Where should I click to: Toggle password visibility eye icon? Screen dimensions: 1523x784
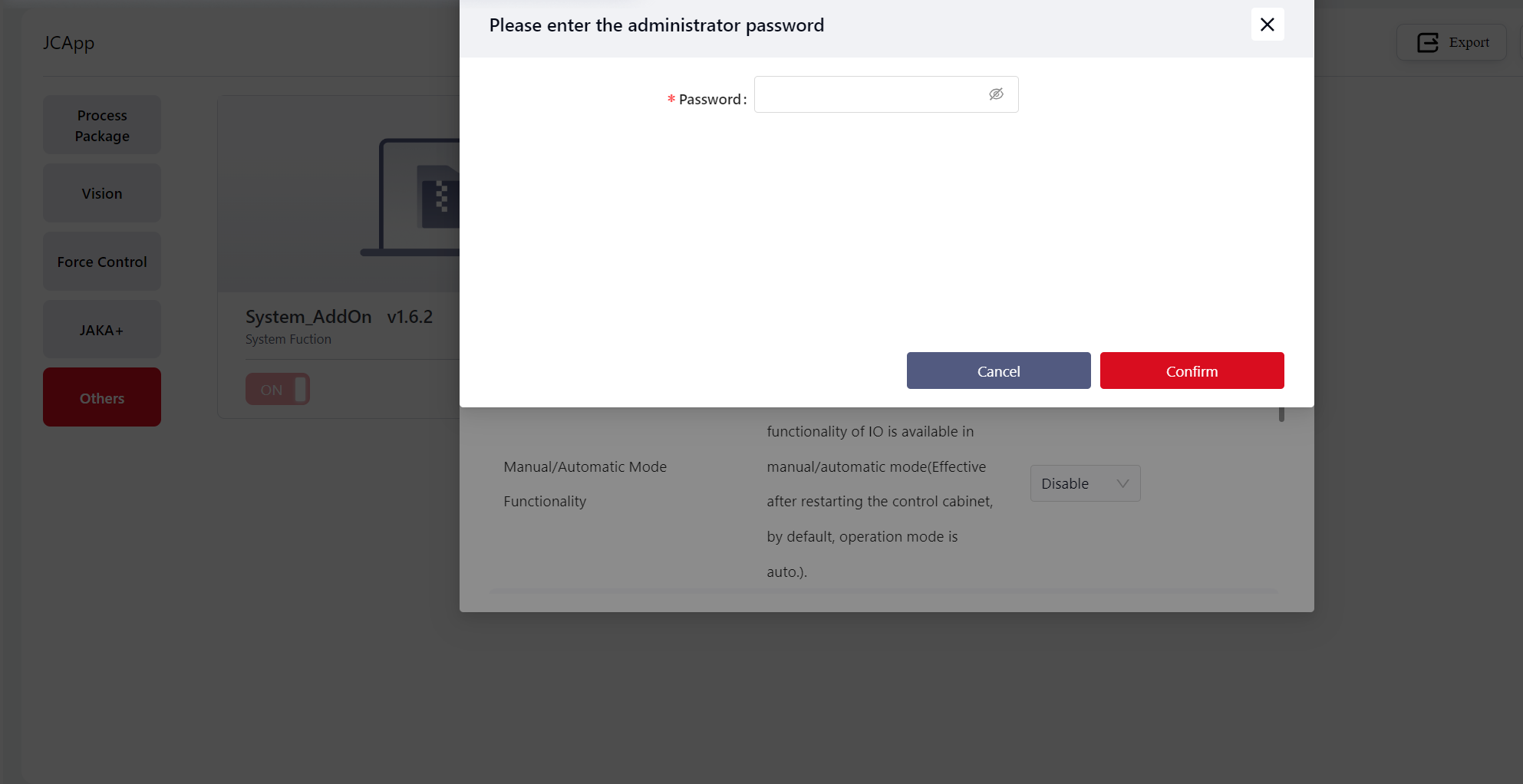pyautogui.click(x=996, y=94)
